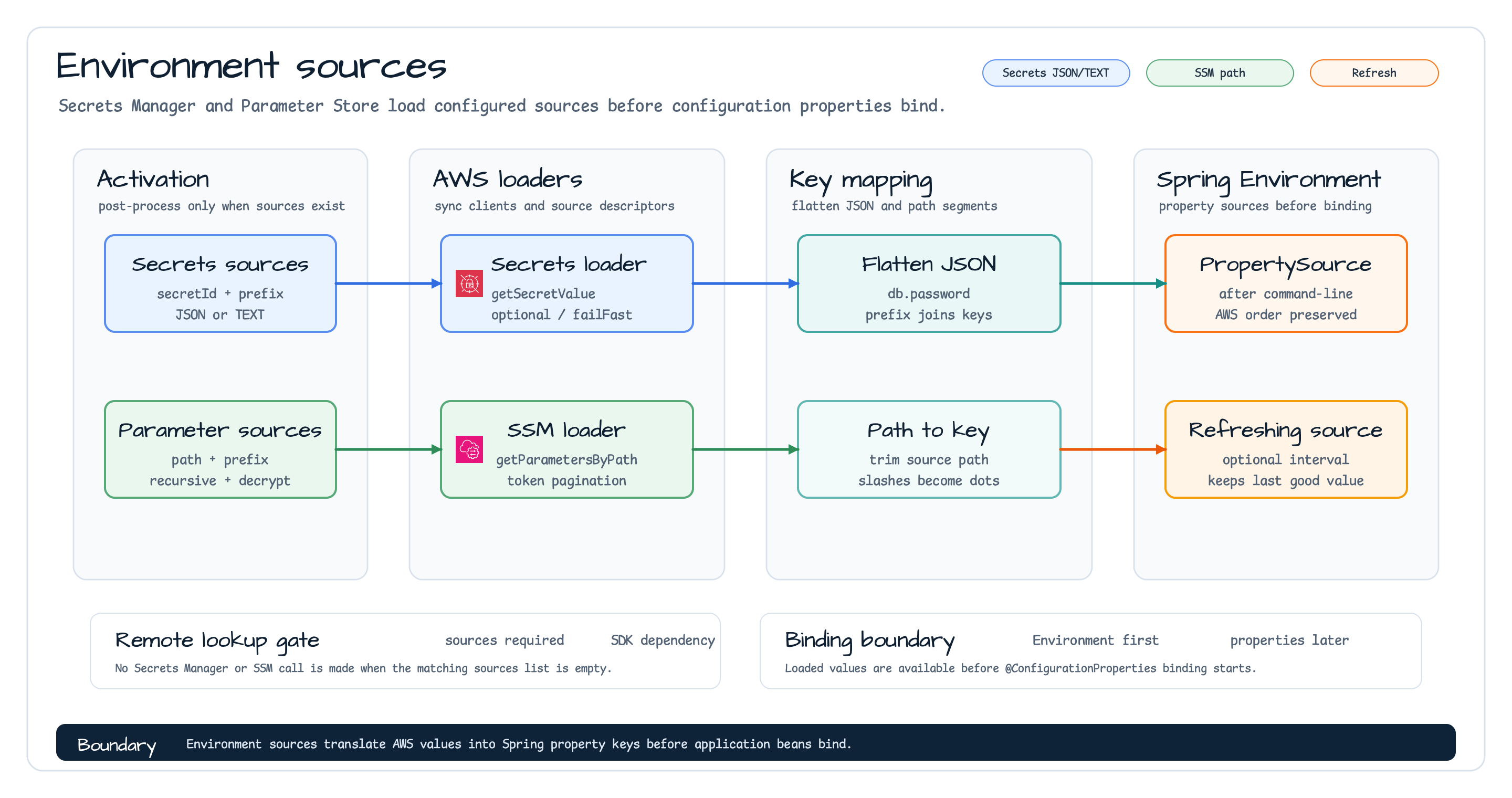Click 'post-process only when sources exist' subtitle
1512x798 pixels.
point(221,206)
